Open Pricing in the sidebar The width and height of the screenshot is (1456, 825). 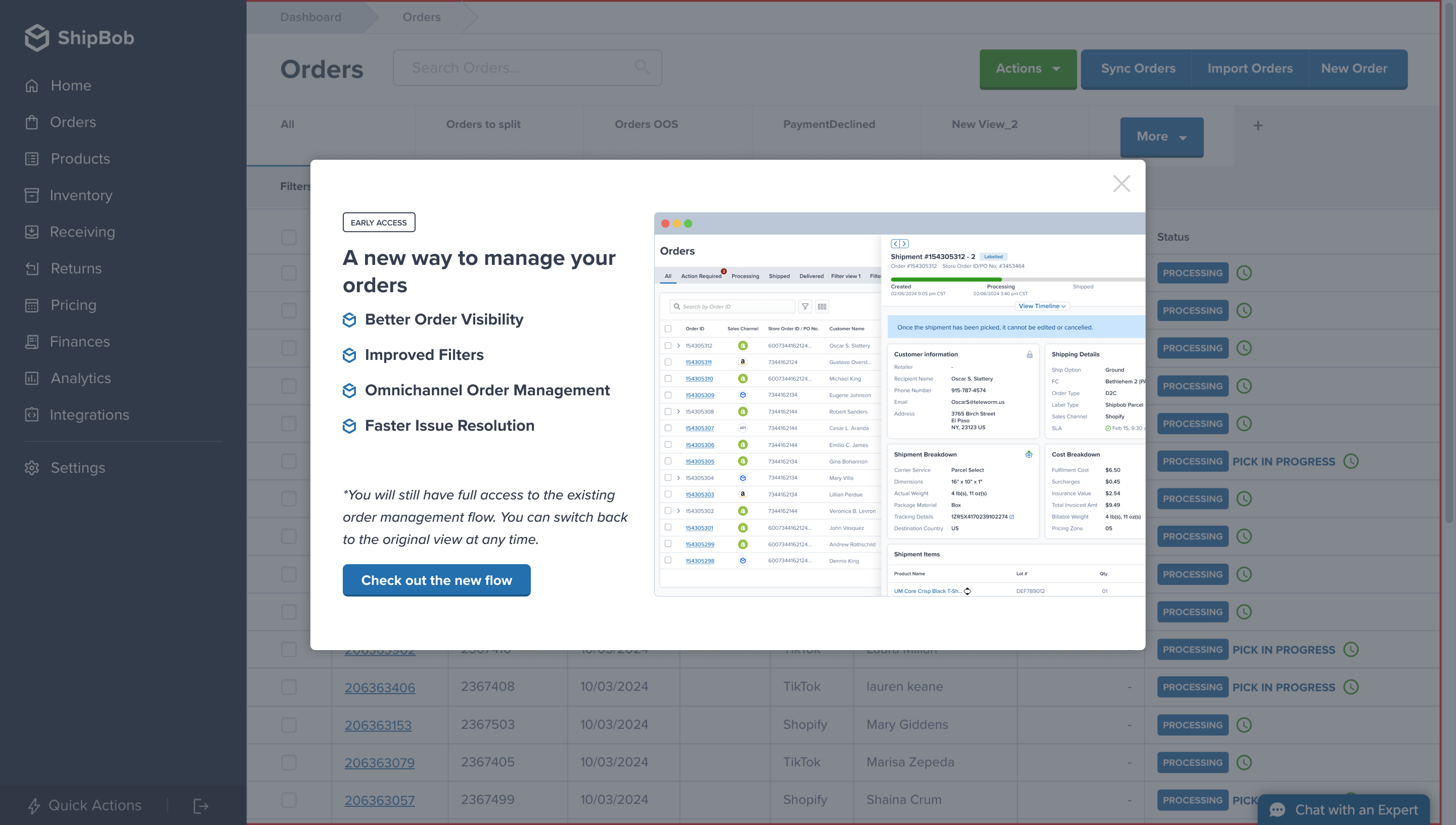pos(61,305)
